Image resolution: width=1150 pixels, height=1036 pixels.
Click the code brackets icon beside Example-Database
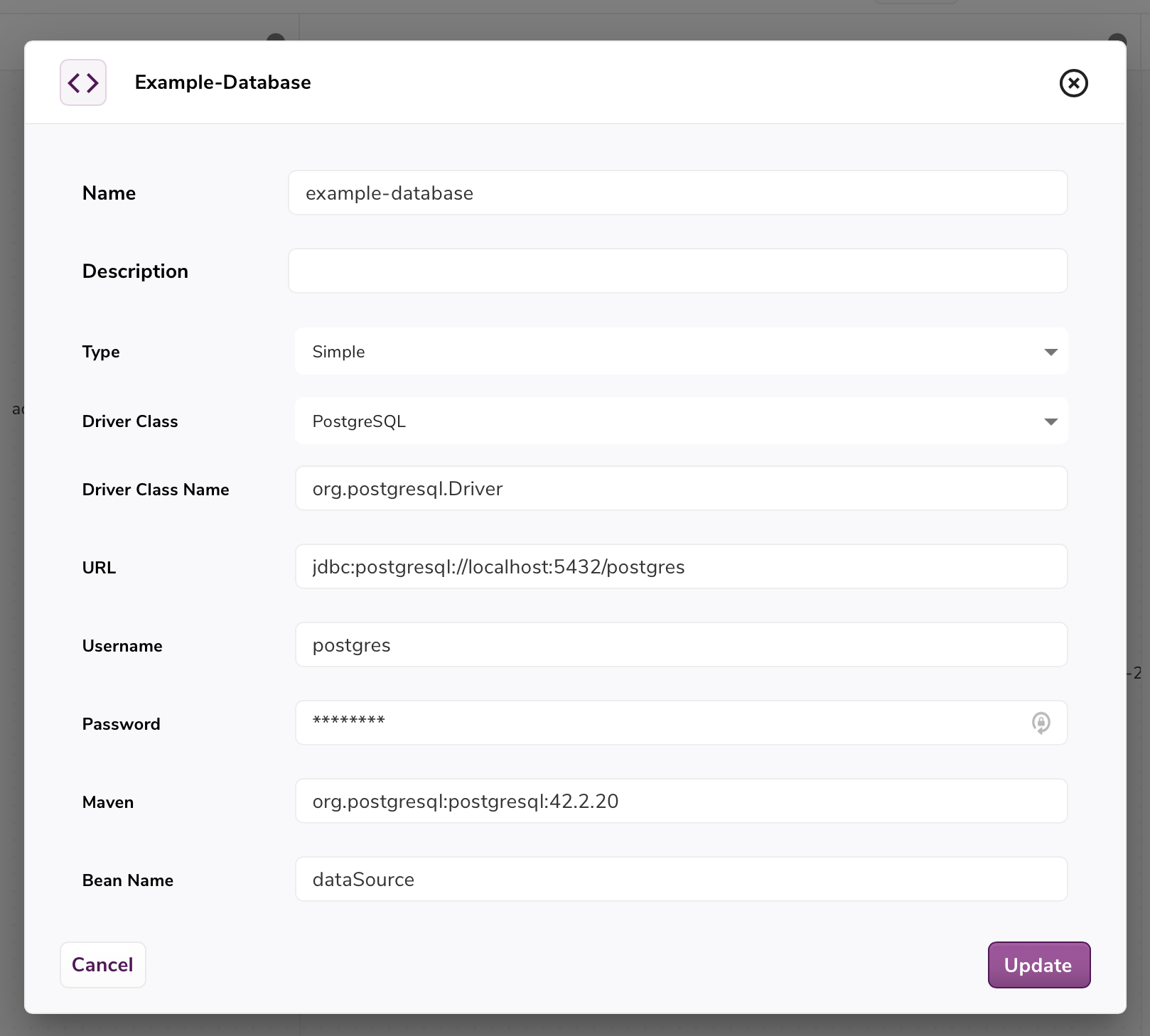pos(83,82)
